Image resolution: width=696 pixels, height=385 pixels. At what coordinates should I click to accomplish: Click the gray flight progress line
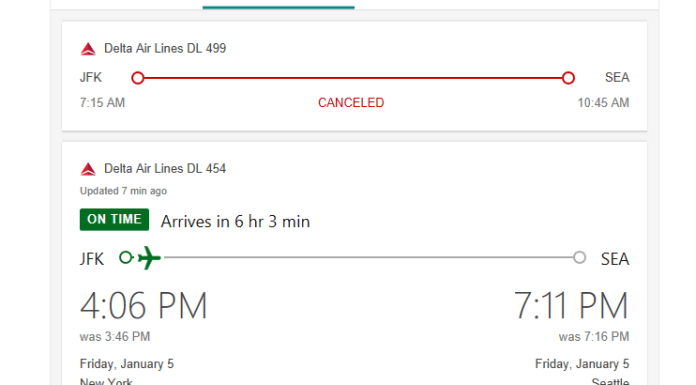tap(368, 258)
